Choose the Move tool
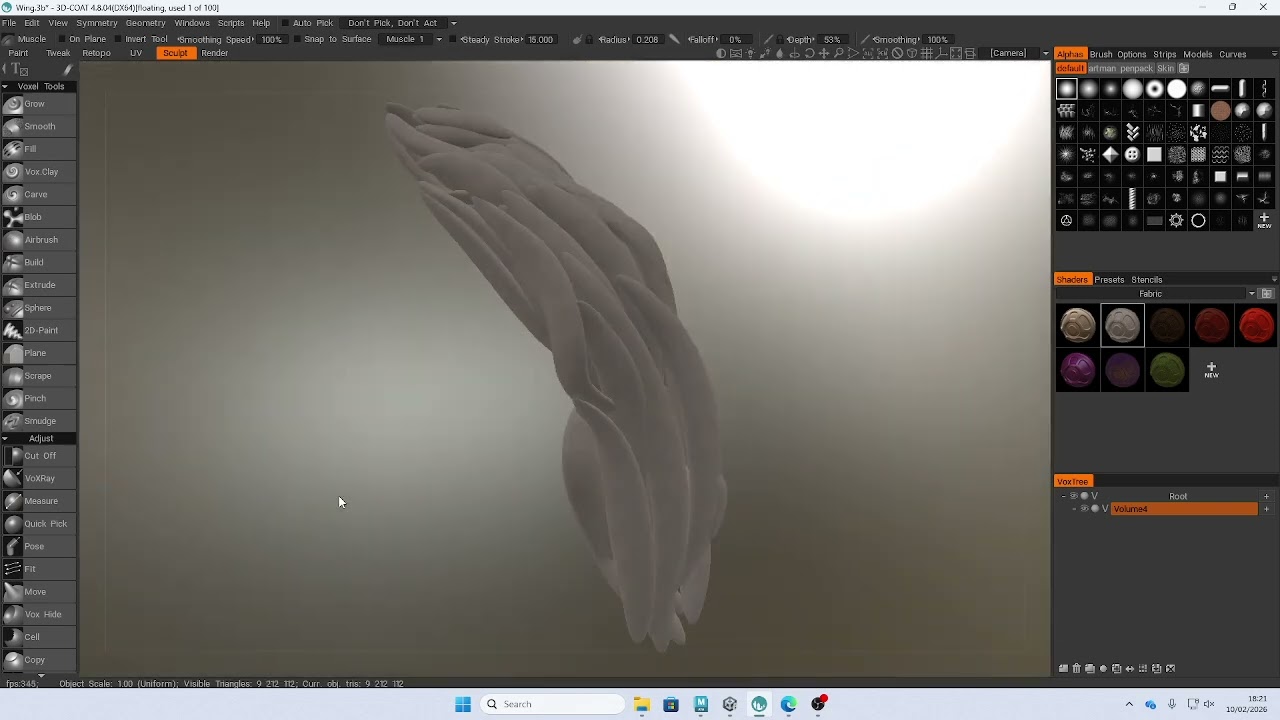The height and width of the screenshot is (720, 1280). point(38,592)
